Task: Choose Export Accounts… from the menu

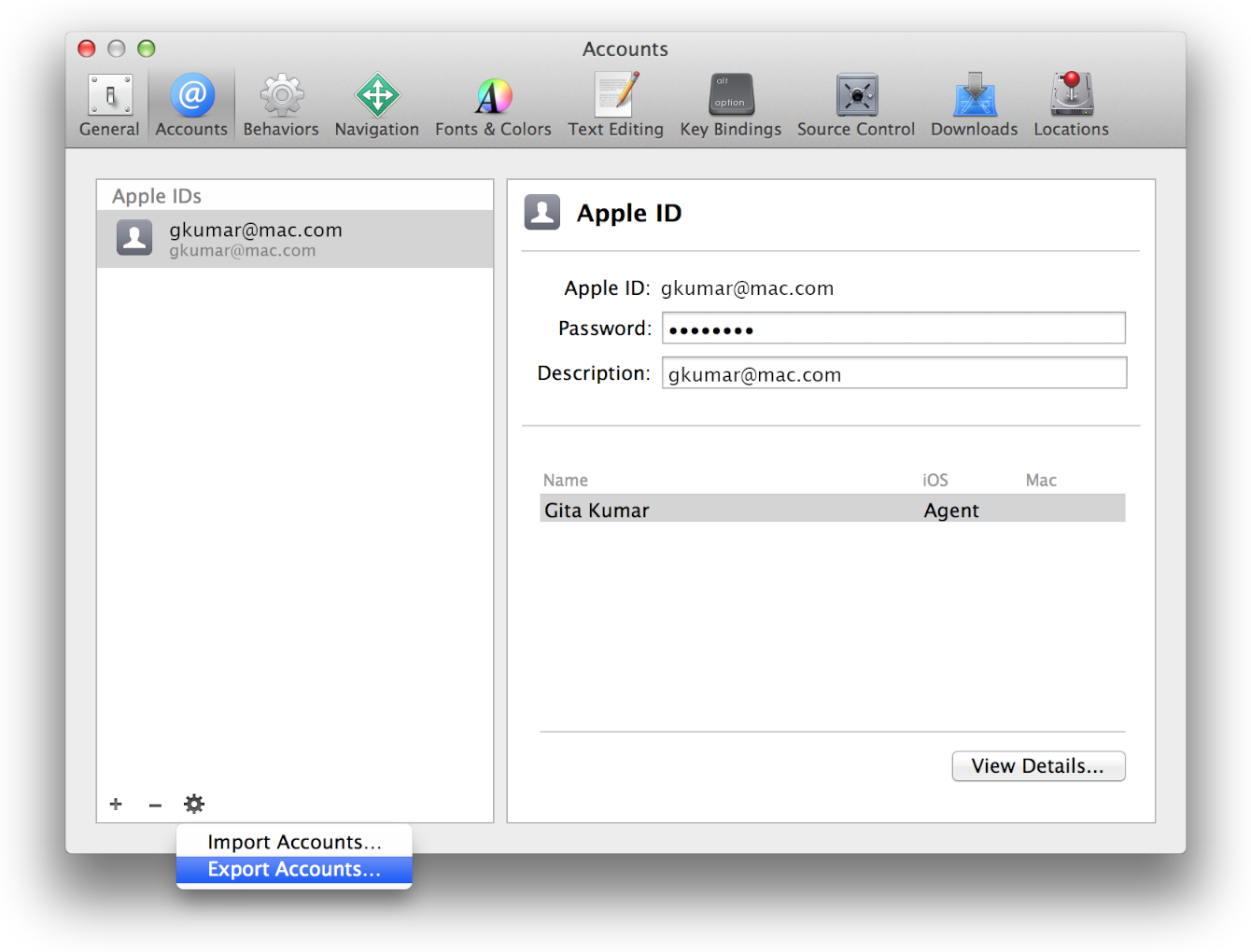Action: pyautogui.click(x=294, y=869)
